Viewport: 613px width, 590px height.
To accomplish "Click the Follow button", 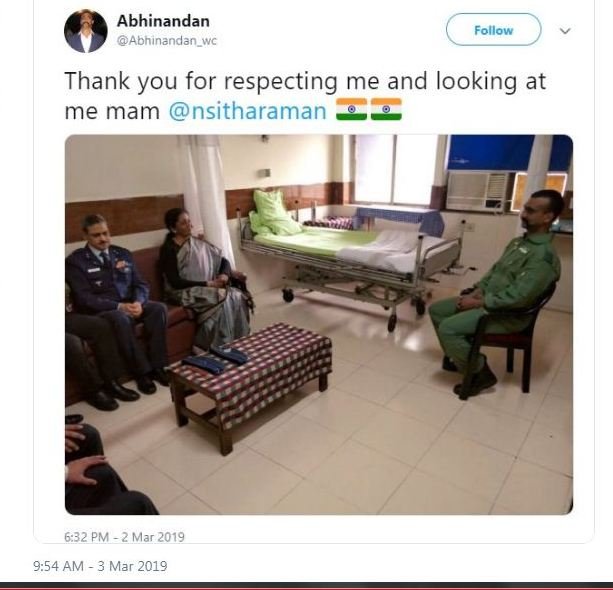I will click(493, 30).
